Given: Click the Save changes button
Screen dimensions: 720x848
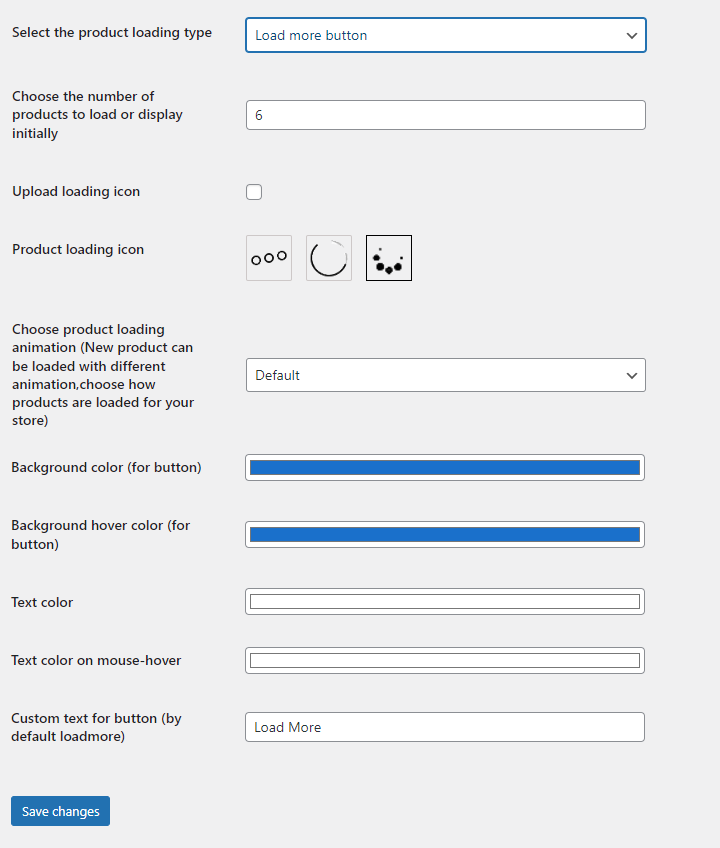Looking at the screenshot, I should pos(60,811).
